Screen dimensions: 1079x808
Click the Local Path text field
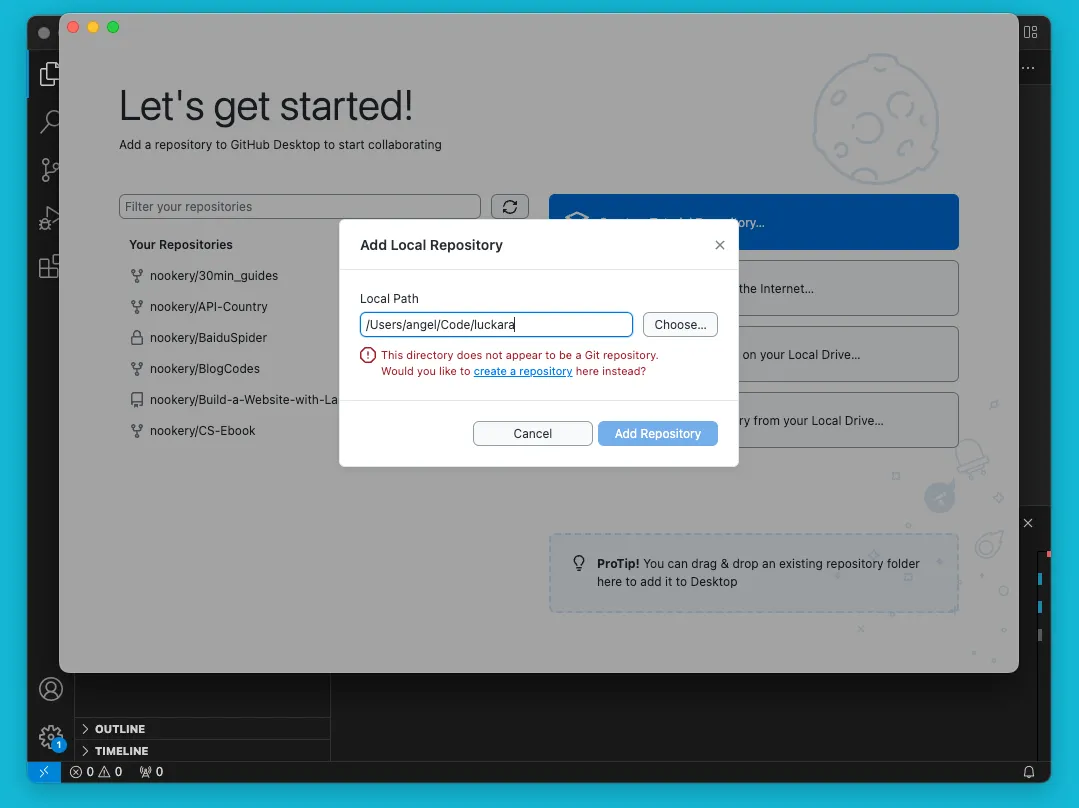tap(496, 325)
